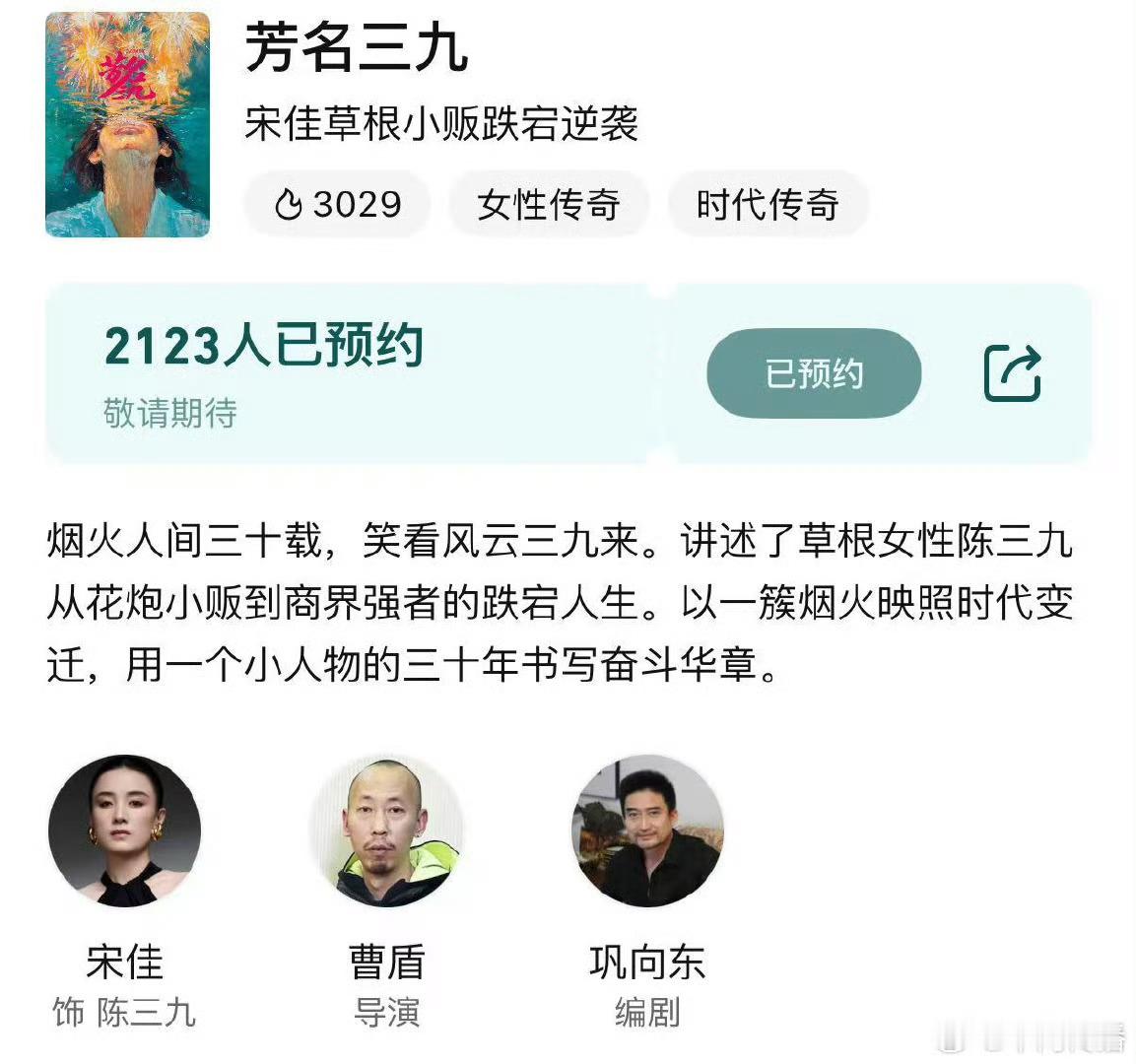The height and width of the screenshot is (1064, 1136).
Task: Click the name 巩向东 under avatar
Action: coord(647,962)
